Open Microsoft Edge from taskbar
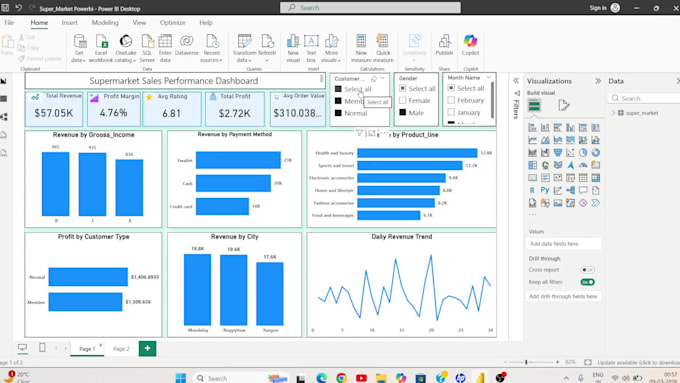680x383 pixels. coord(321,378)
